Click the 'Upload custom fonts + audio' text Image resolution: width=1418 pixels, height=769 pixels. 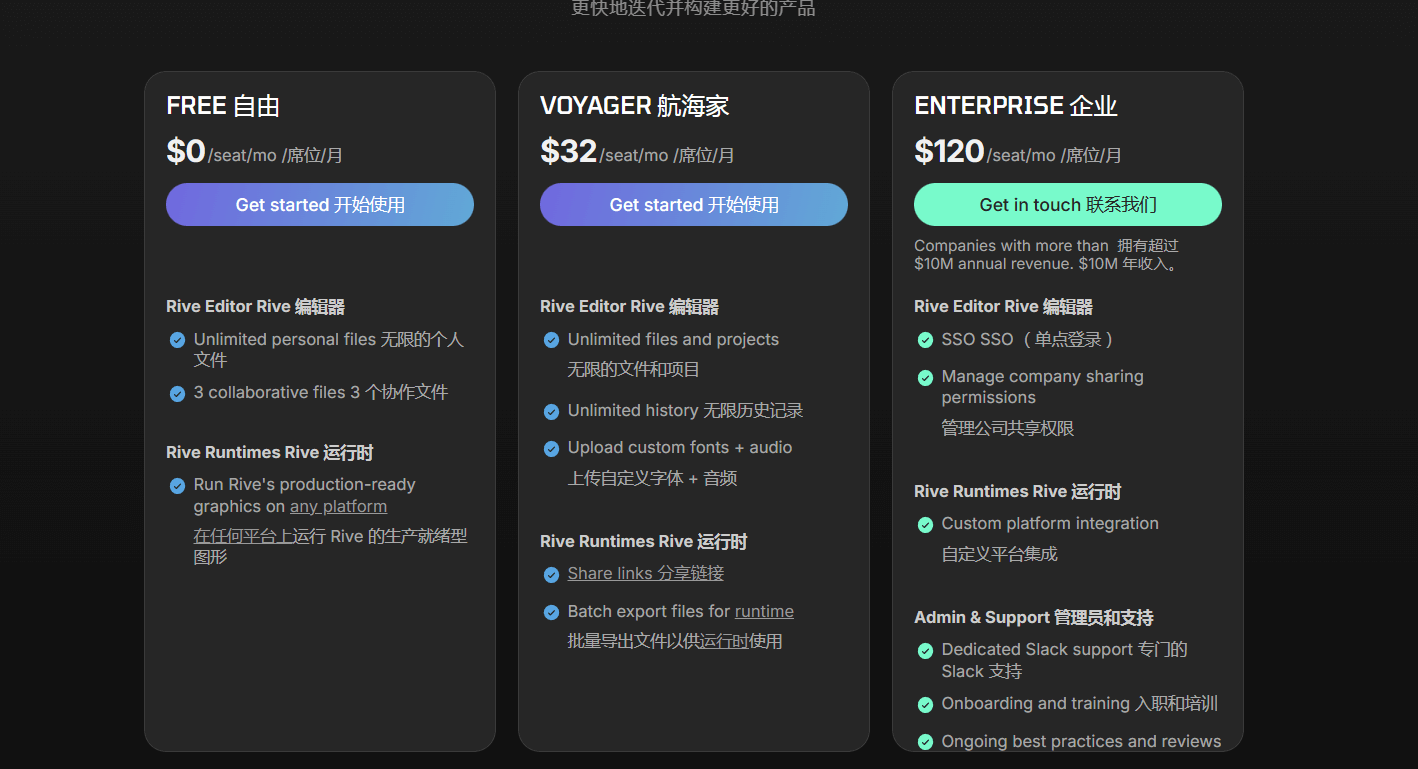[x=680, y=448]
